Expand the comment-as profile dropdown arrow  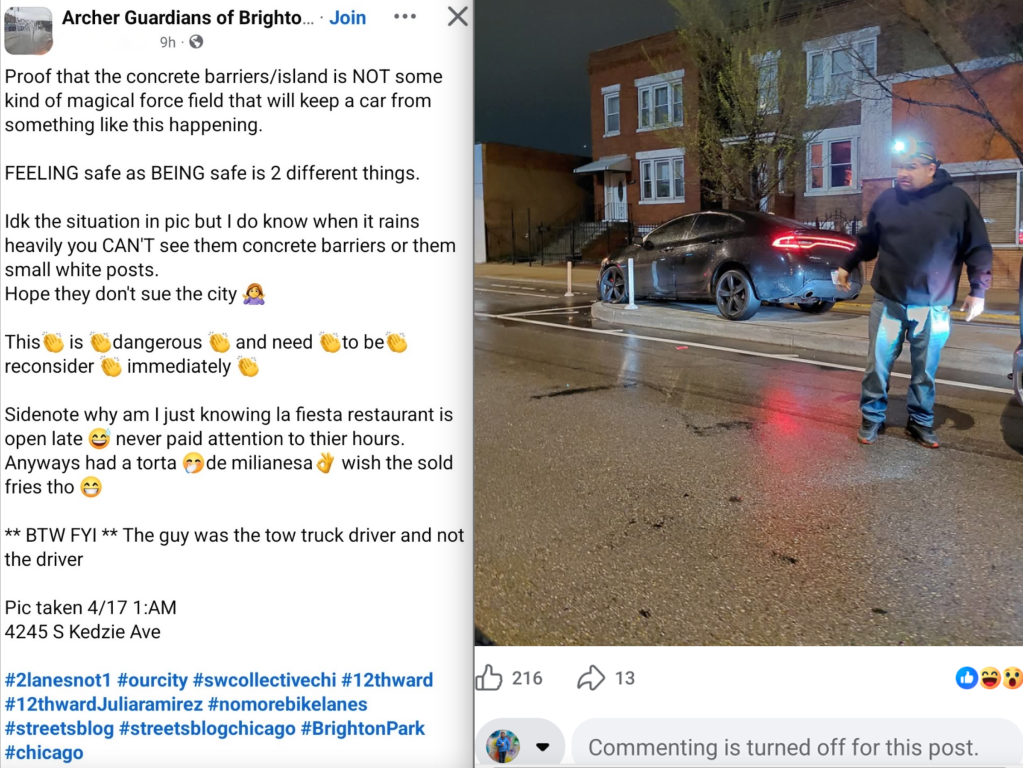point(542,747)
